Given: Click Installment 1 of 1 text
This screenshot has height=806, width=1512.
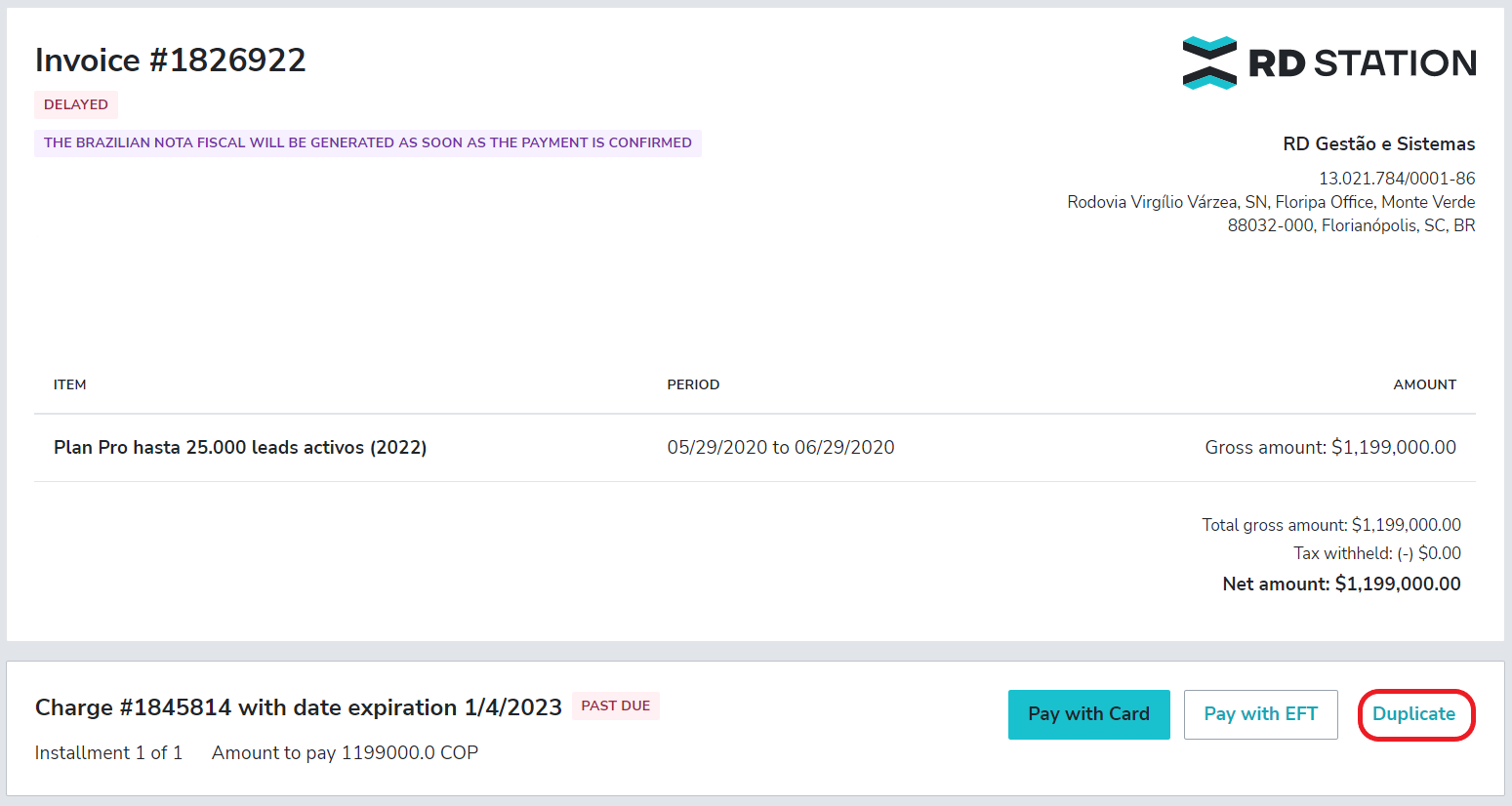Looking at the screenshot, I should tap(107, 752).
